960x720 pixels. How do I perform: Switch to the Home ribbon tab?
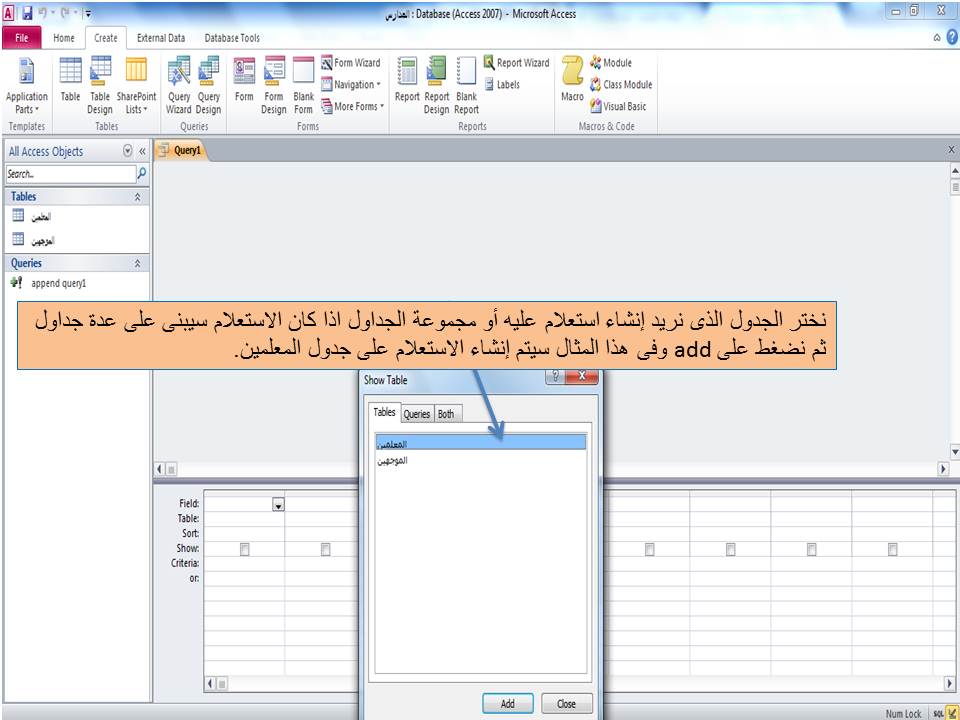(x=64, y=38)
